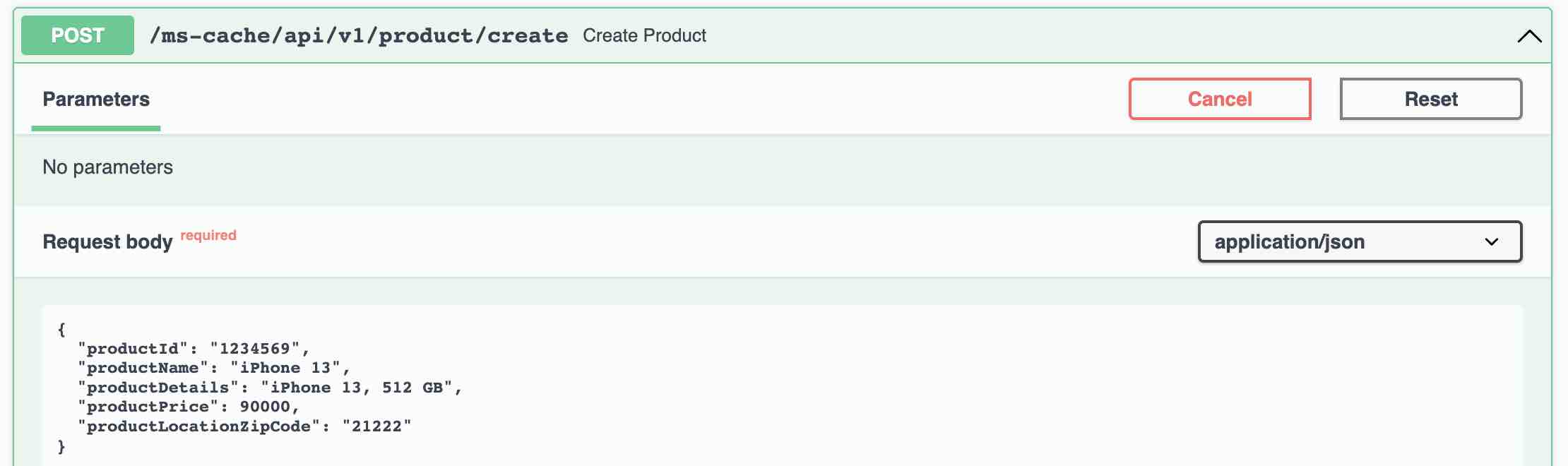This screenshot has height=466, width=1568.
Task: Click the /ms-cache/api/v1/product/create path
Action: pyautogui.click(x=359, y=35)
